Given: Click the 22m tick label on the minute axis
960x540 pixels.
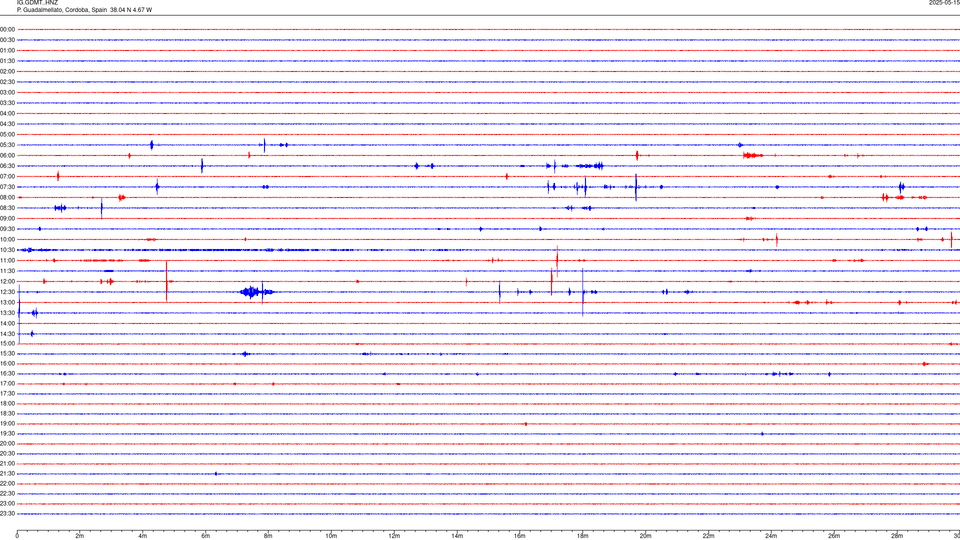Looking at the screenshot, I should coord(708,536).
